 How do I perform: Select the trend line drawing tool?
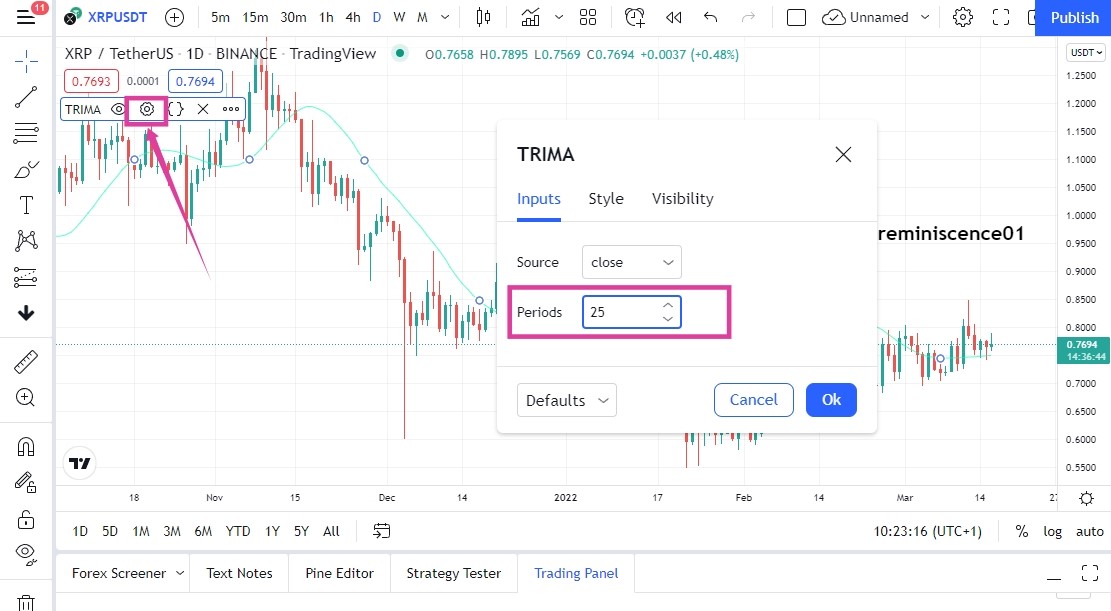[26, 97]
